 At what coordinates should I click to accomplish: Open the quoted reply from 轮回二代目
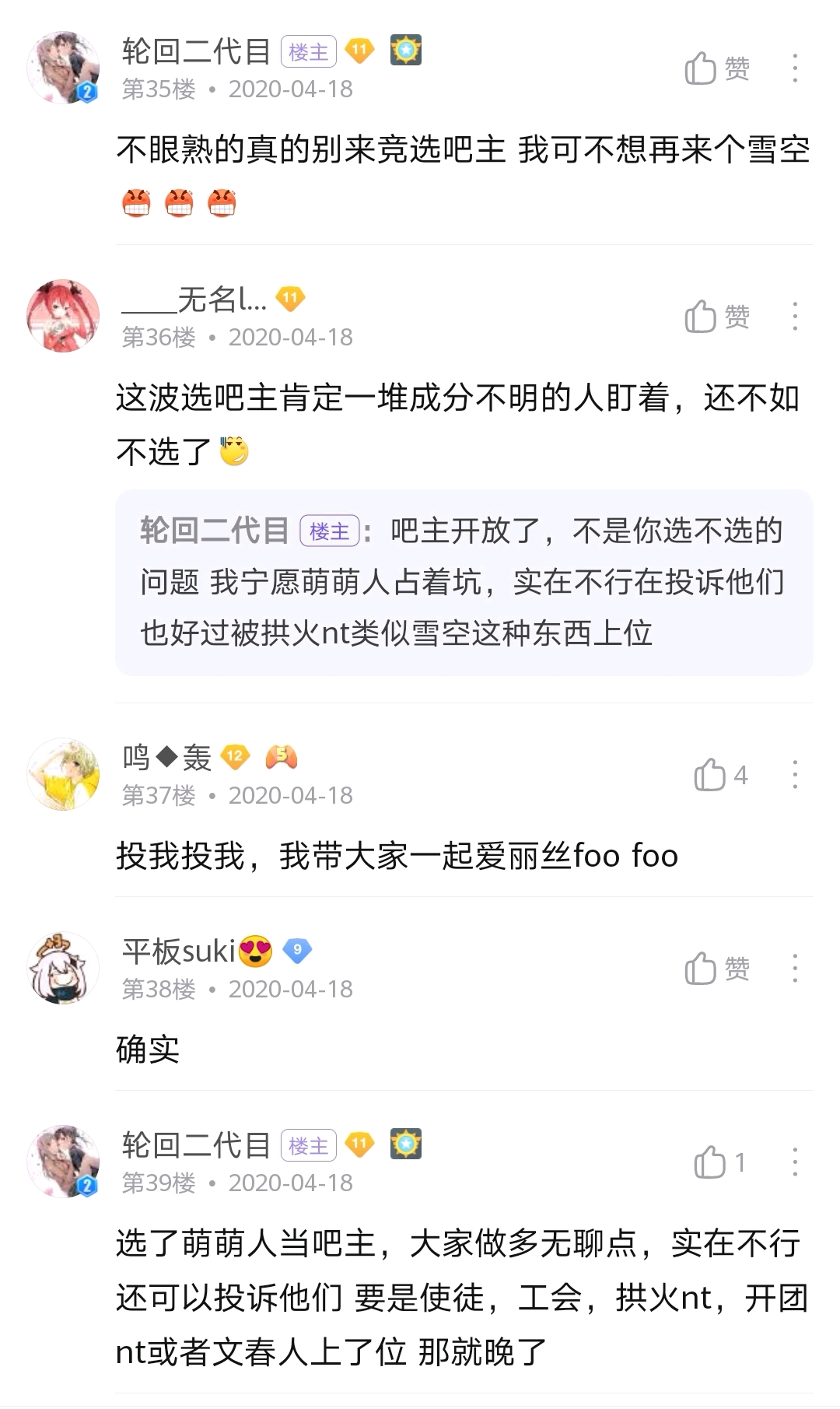click(x=464, y=582)
